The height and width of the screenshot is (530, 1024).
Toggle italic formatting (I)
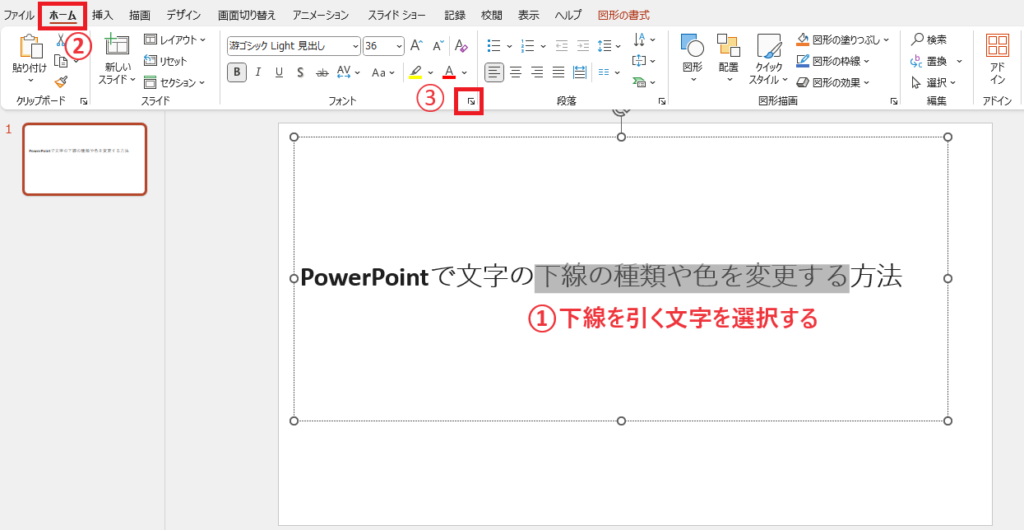258,72
